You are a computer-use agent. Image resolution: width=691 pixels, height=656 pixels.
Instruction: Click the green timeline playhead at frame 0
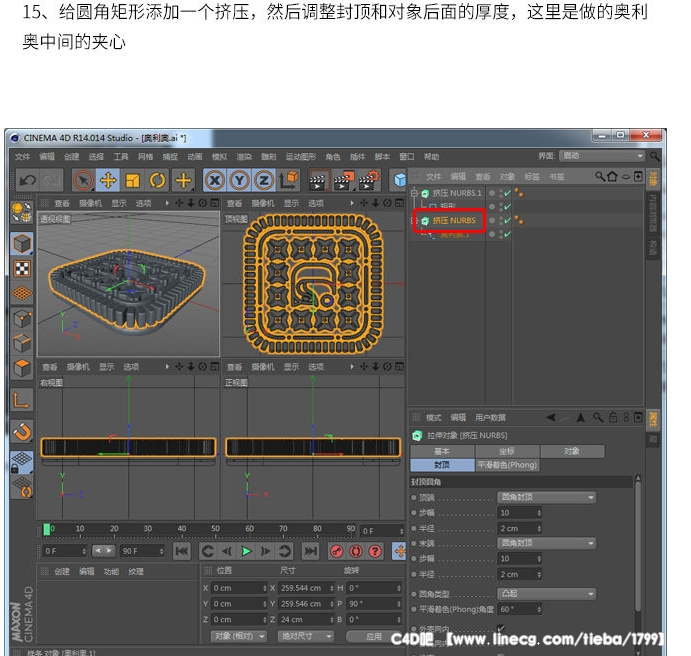(x=47, y=529)
